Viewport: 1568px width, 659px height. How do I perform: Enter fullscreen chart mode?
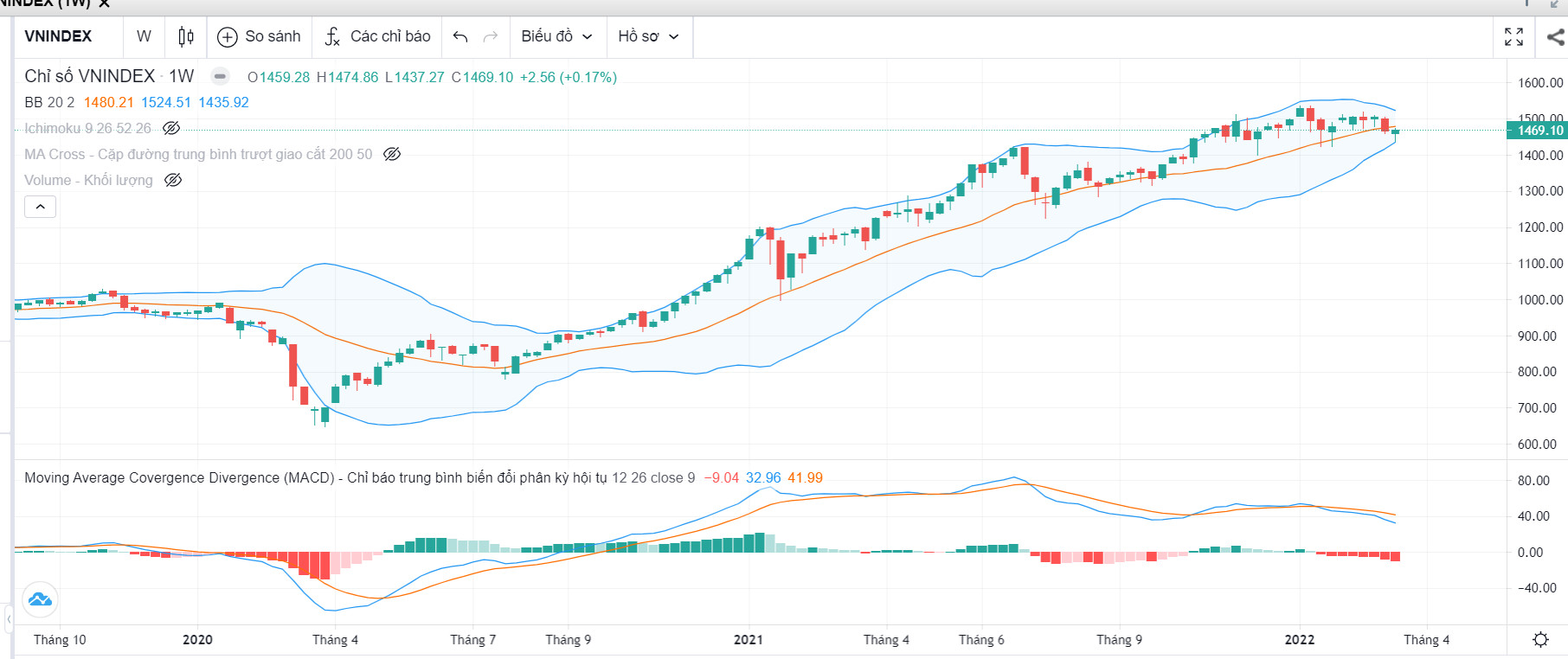tap(1513, 36)
